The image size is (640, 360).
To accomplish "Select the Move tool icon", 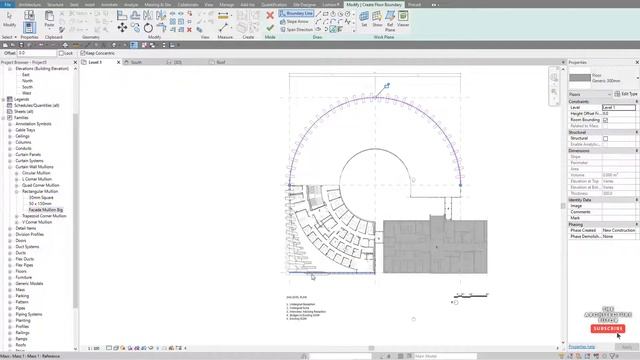I will 122,28.
